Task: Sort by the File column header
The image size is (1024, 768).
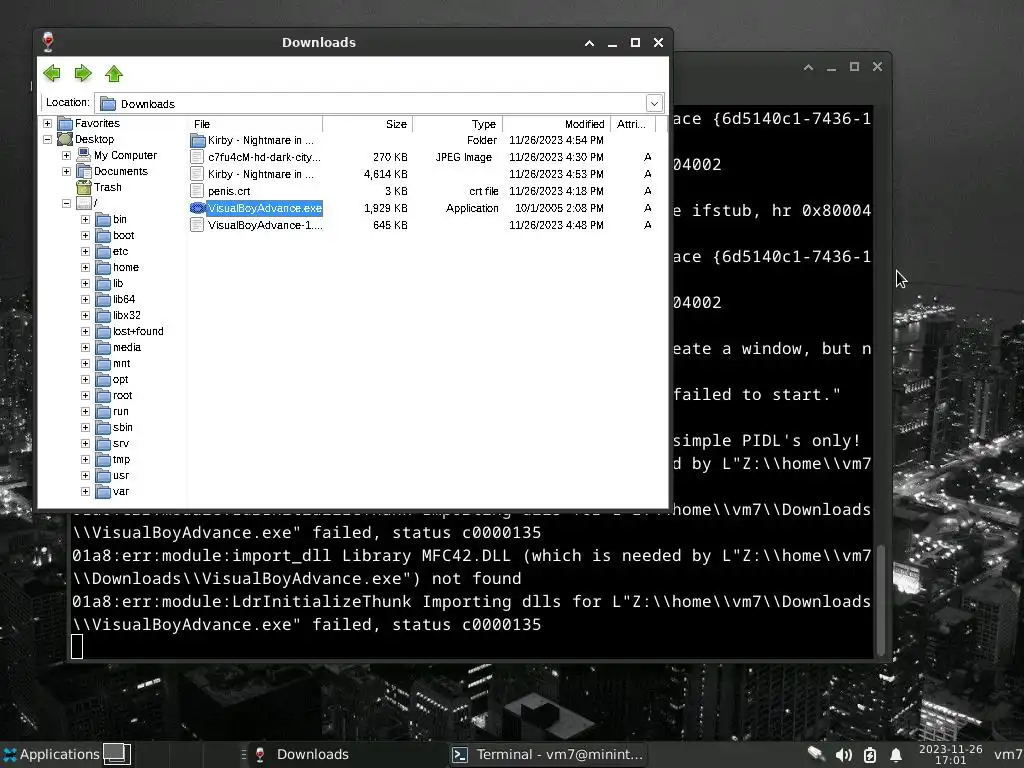Action: click(255, 124)
